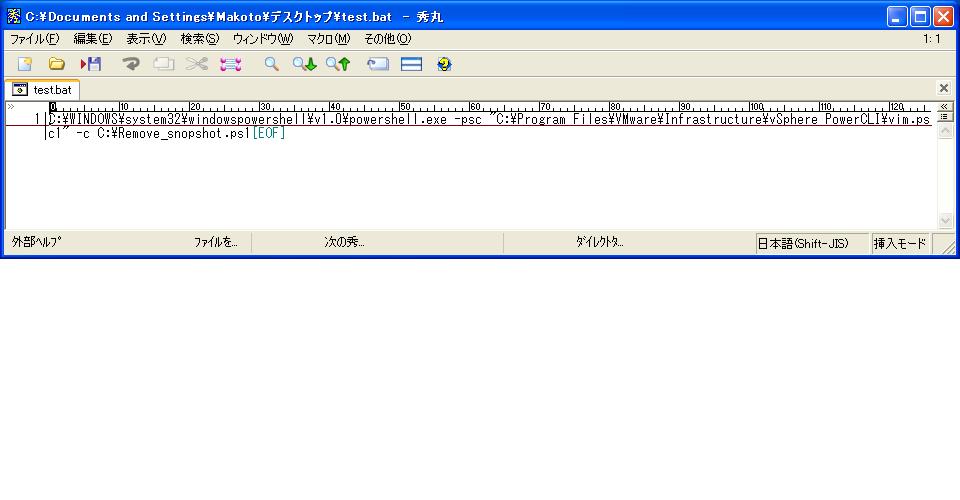
Task: Close the tab with the X at the tab bar's right end
Action: click(943, 88)
